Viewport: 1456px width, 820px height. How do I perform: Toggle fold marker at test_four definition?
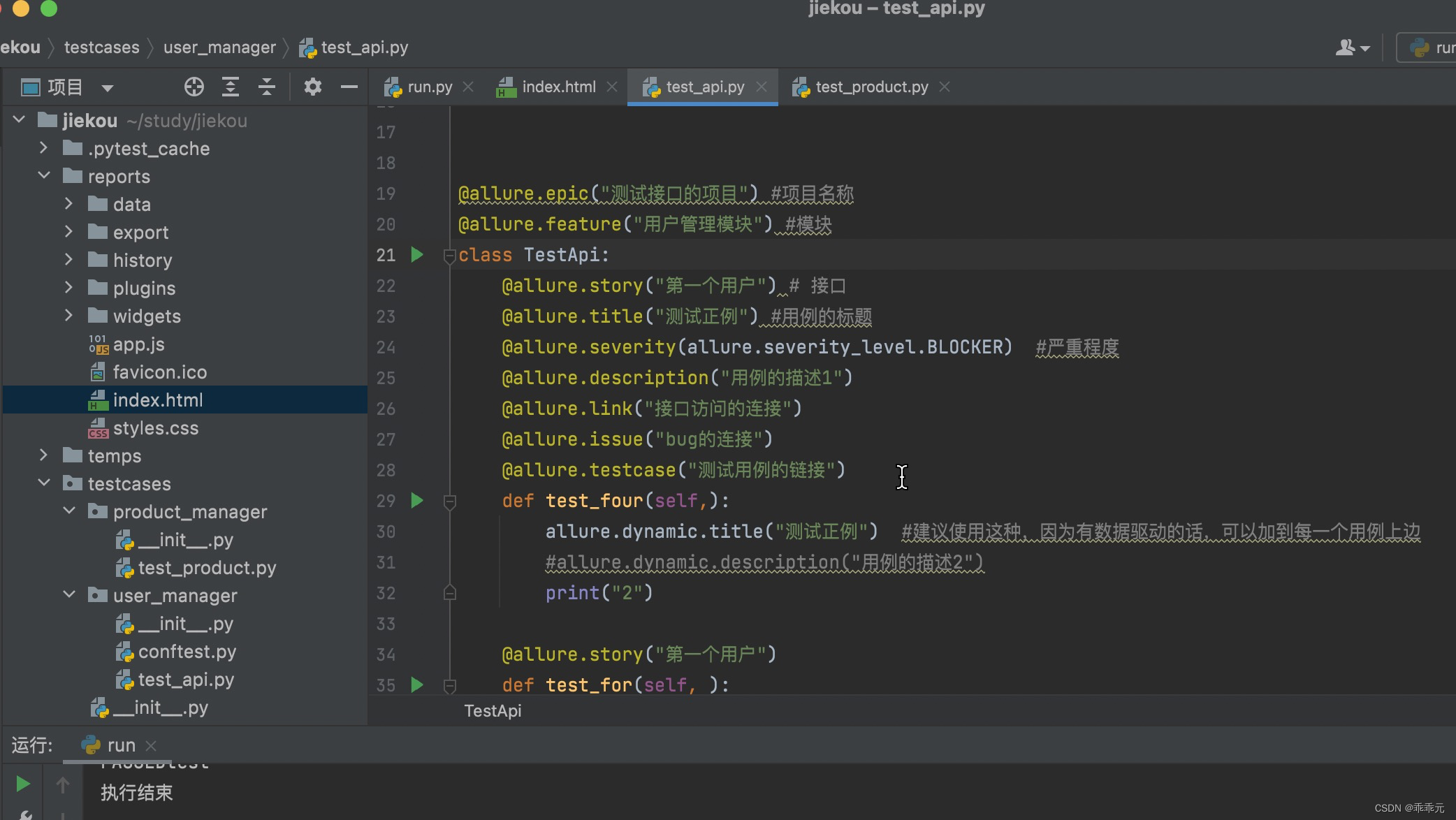pyautogui.click(x=449, y=501)
